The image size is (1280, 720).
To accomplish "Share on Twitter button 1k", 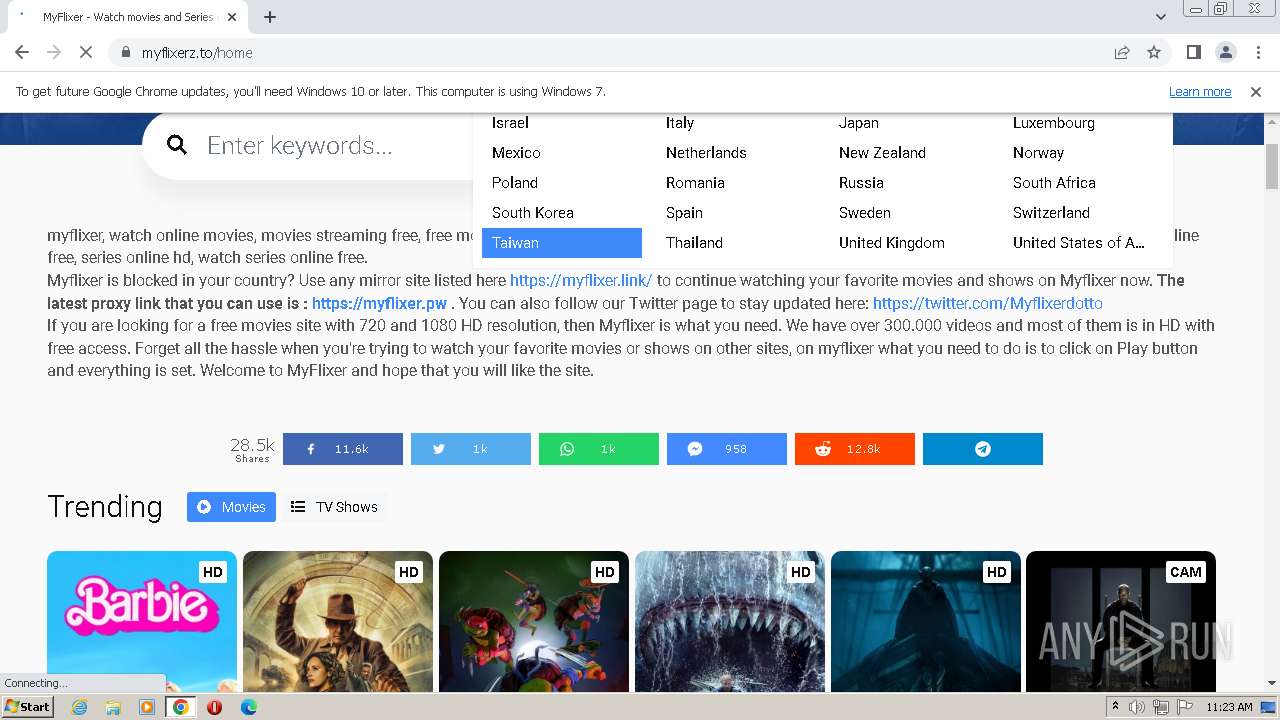I will 471,449.
